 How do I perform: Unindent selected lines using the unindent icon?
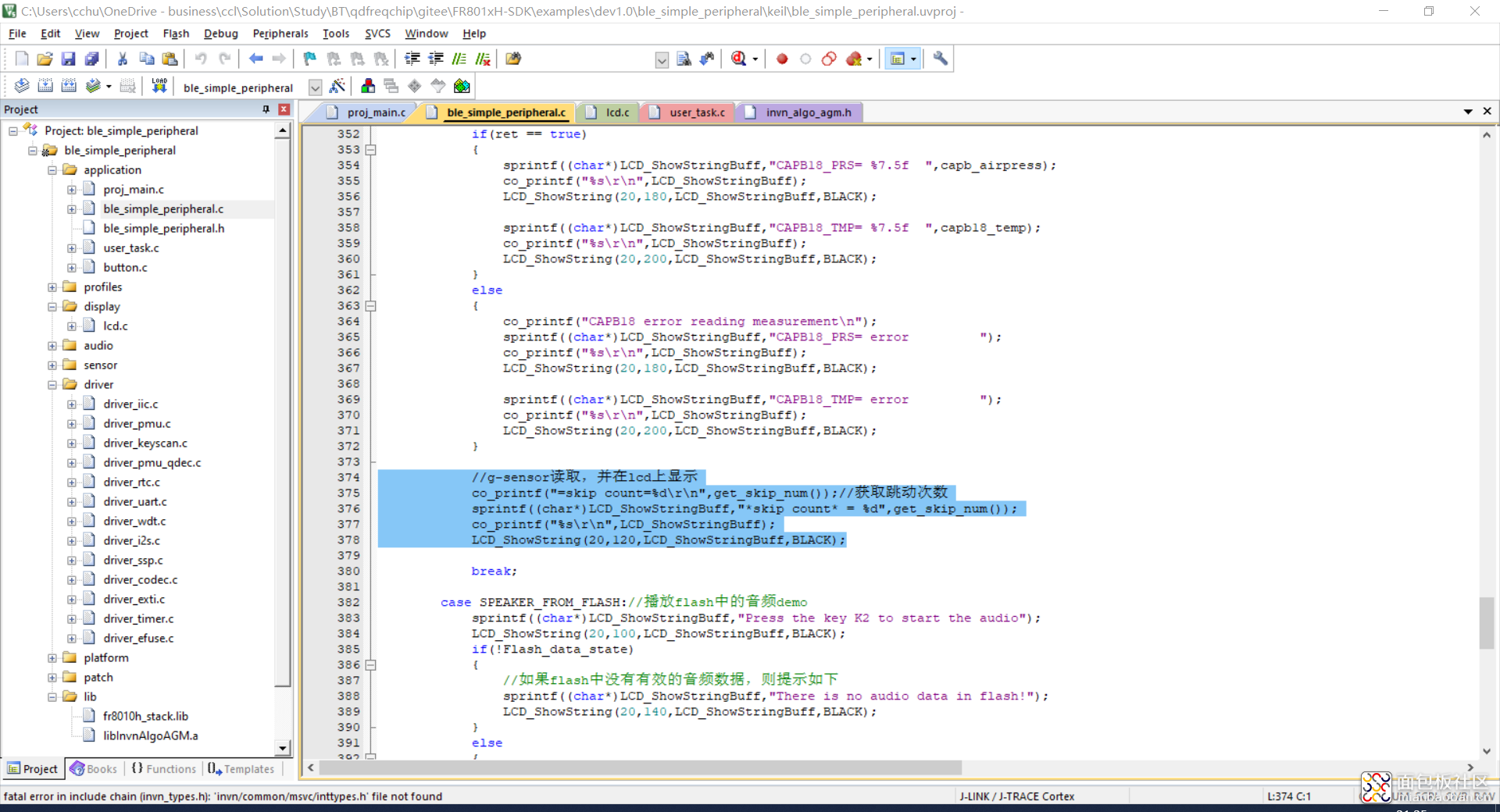[436, 59]
